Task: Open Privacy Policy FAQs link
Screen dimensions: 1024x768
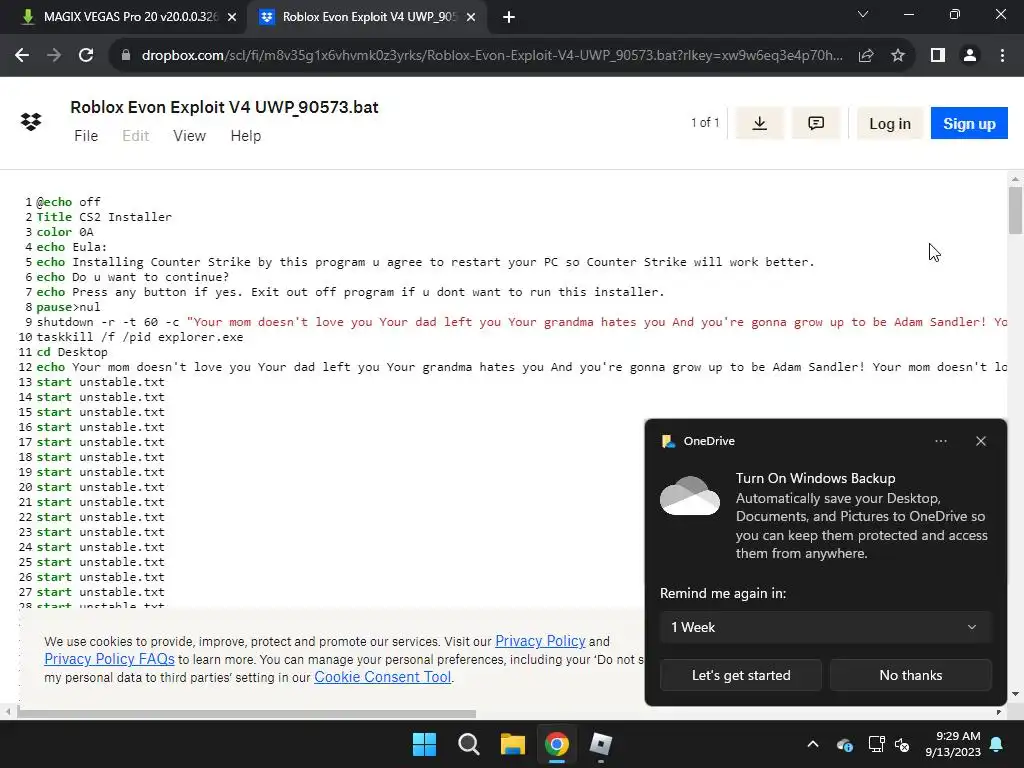Action: click(x=109, y=659)
